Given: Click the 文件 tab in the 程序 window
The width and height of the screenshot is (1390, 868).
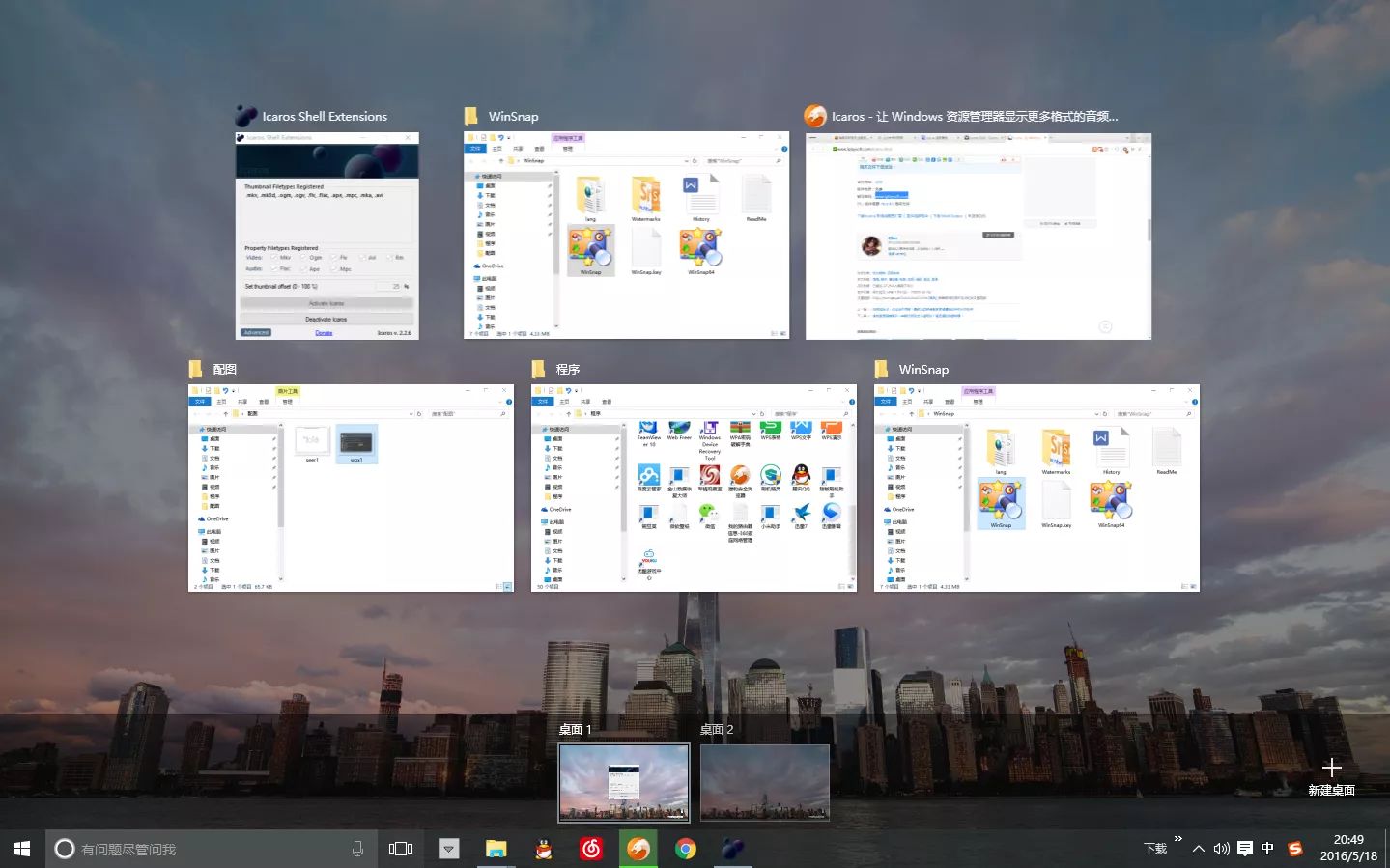Looking at the screenshot, I should pos(543,402).
